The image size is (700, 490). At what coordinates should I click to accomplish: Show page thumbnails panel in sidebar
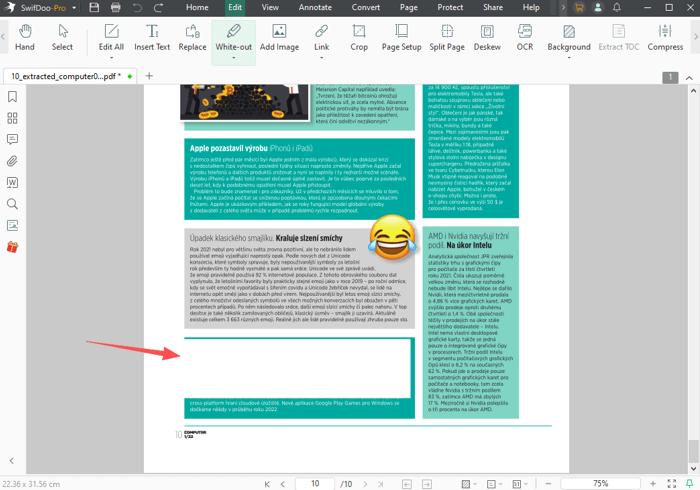point(12,118)
